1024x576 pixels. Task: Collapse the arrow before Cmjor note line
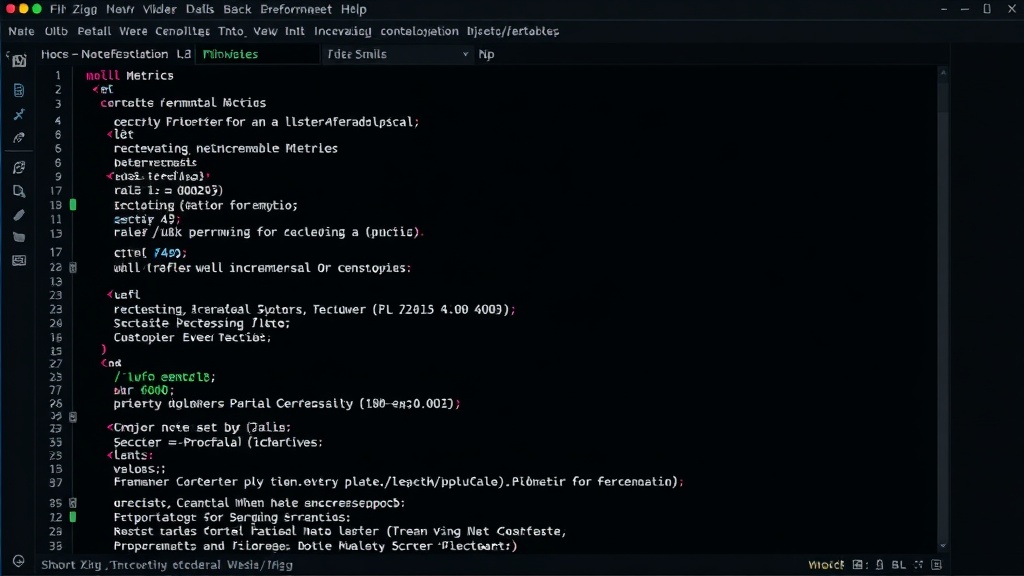pos(110,428)
